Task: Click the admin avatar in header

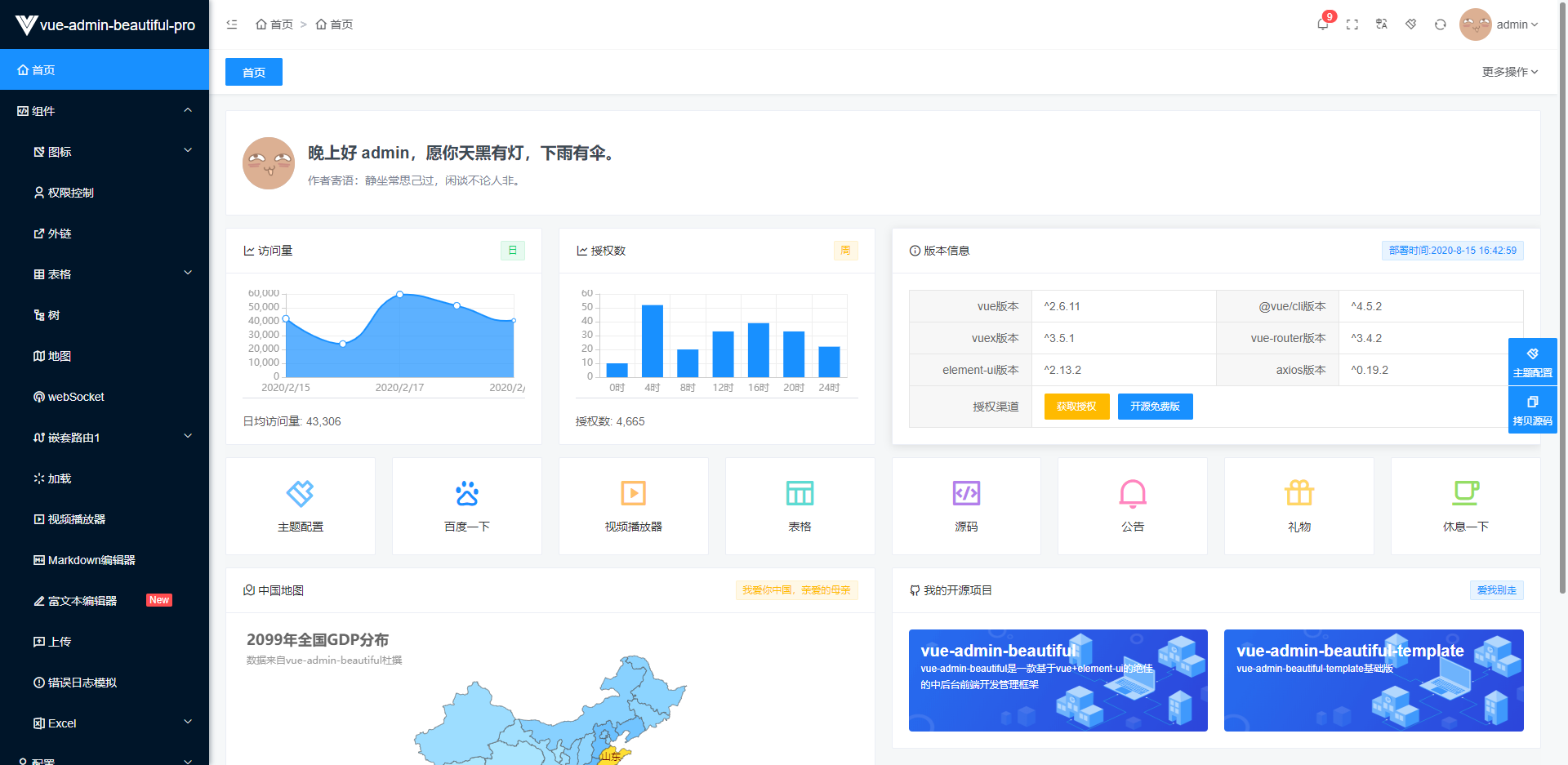Action: [x=1476, y=24]
